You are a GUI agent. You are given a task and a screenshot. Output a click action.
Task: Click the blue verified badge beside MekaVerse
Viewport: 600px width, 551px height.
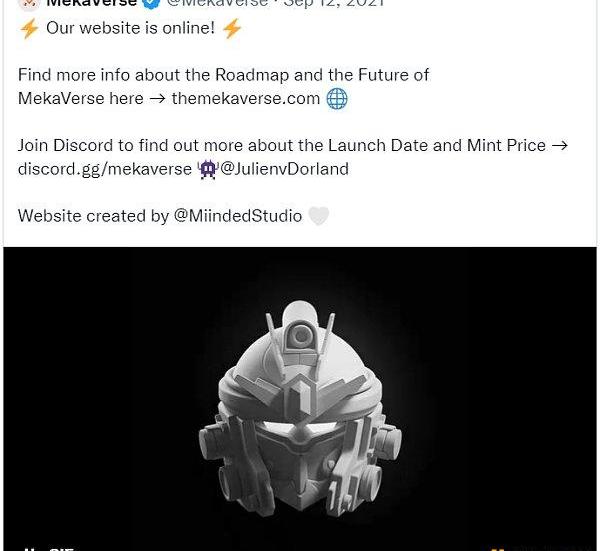[x=152, y=3]
